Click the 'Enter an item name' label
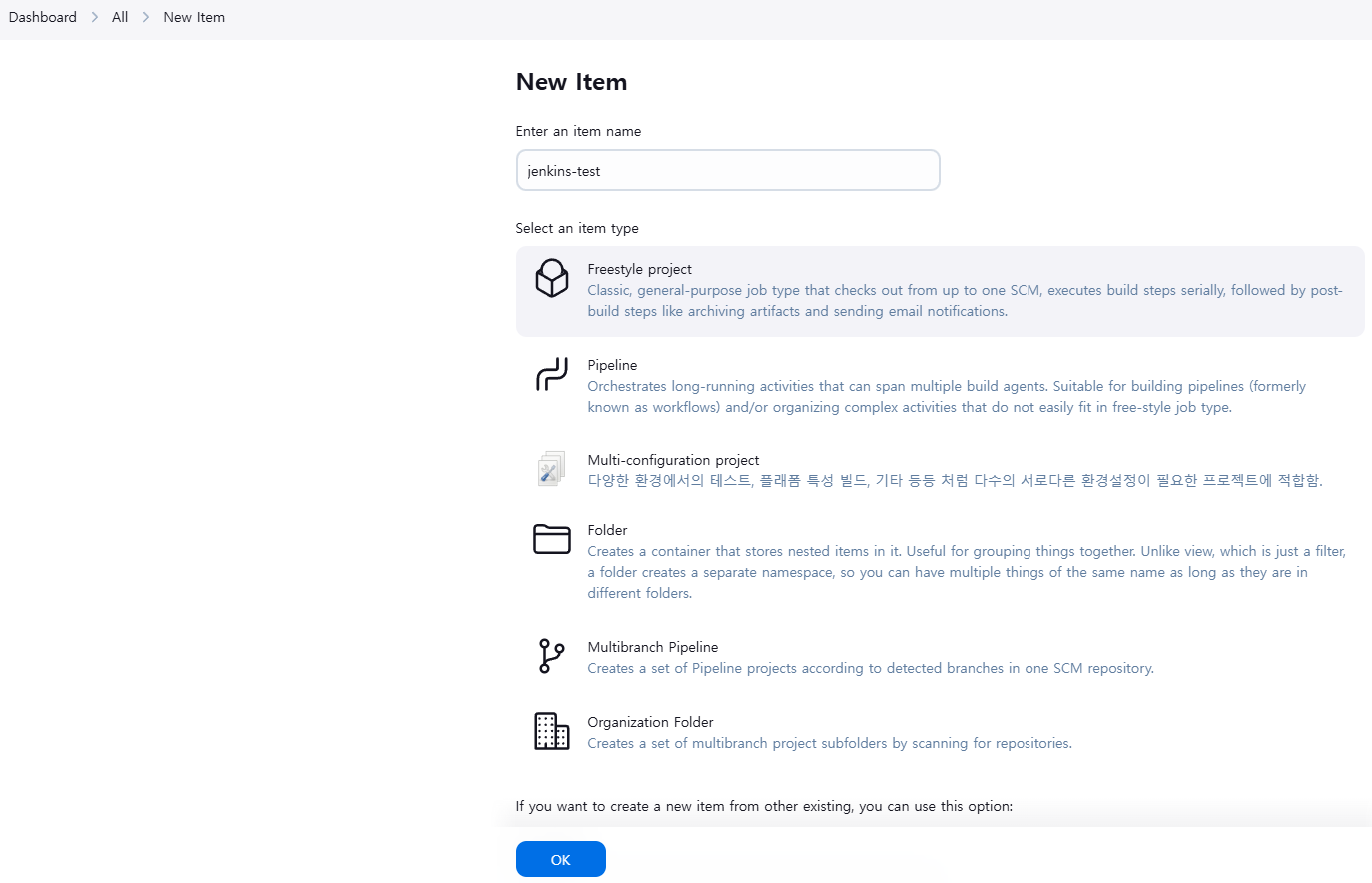 click(x=578, y=131)
